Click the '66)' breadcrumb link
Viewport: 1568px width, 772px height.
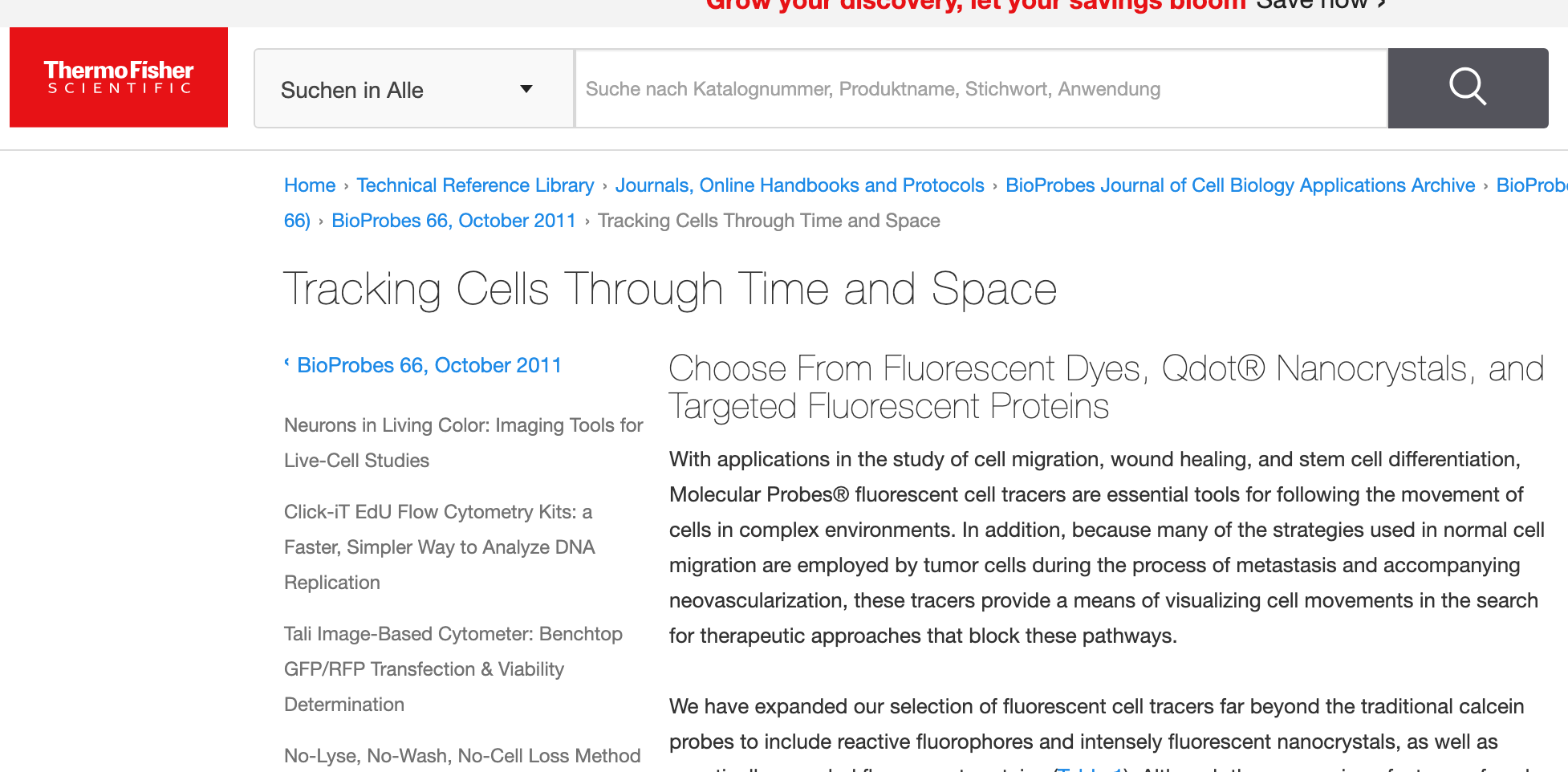(x=297, y=221)
